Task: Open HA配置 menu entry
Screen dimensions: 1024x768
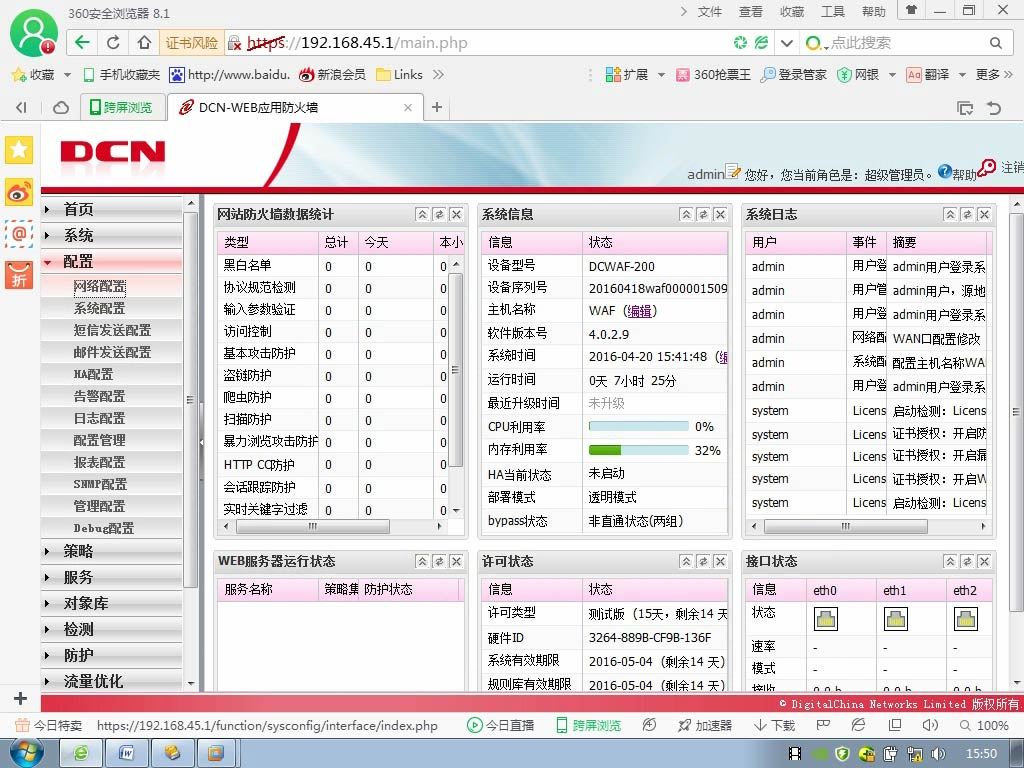Action: 93,374
